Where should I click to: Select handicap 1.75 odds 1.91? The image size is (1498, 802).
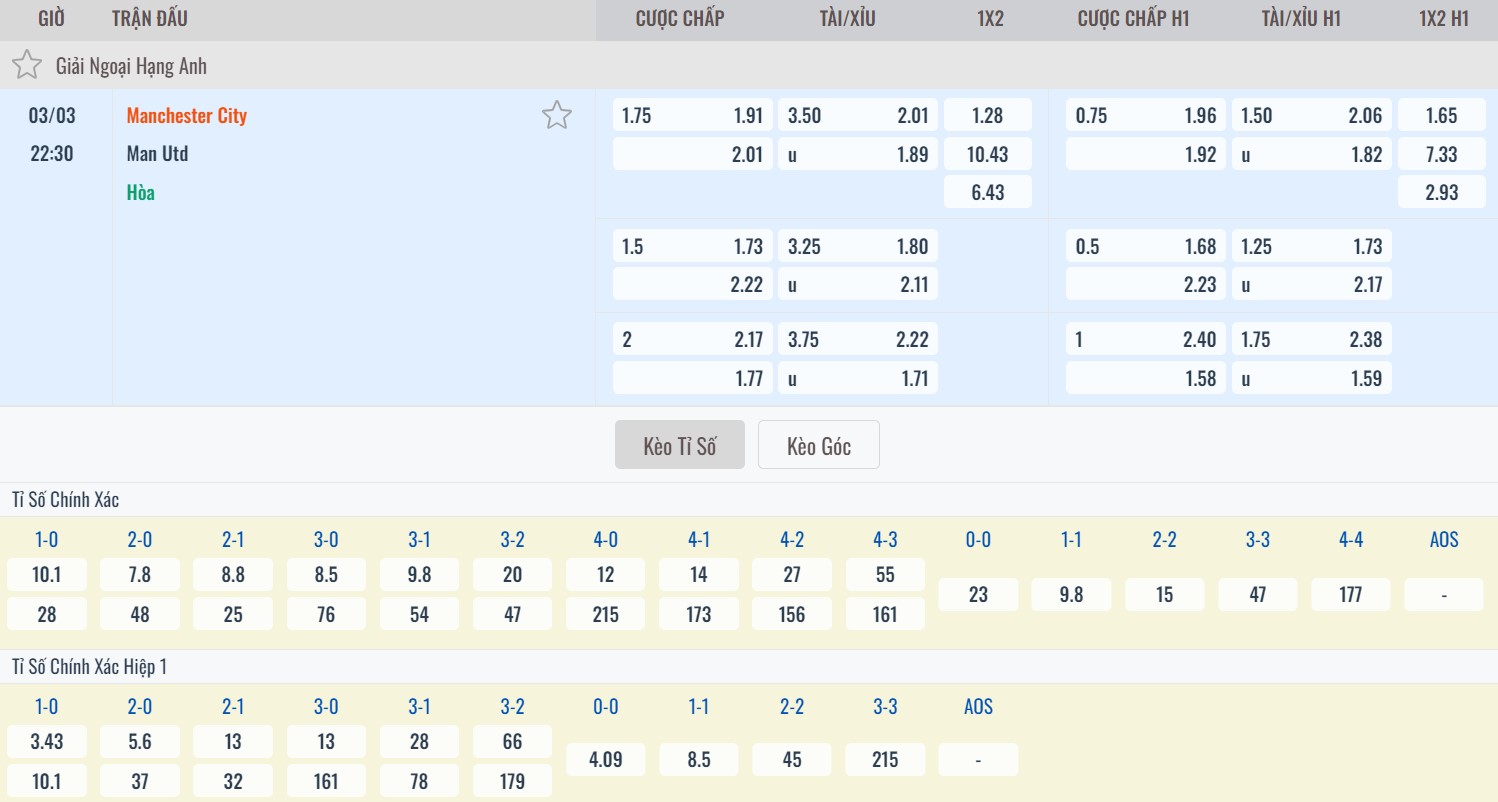pyautogui.click(x=692, y=116)
